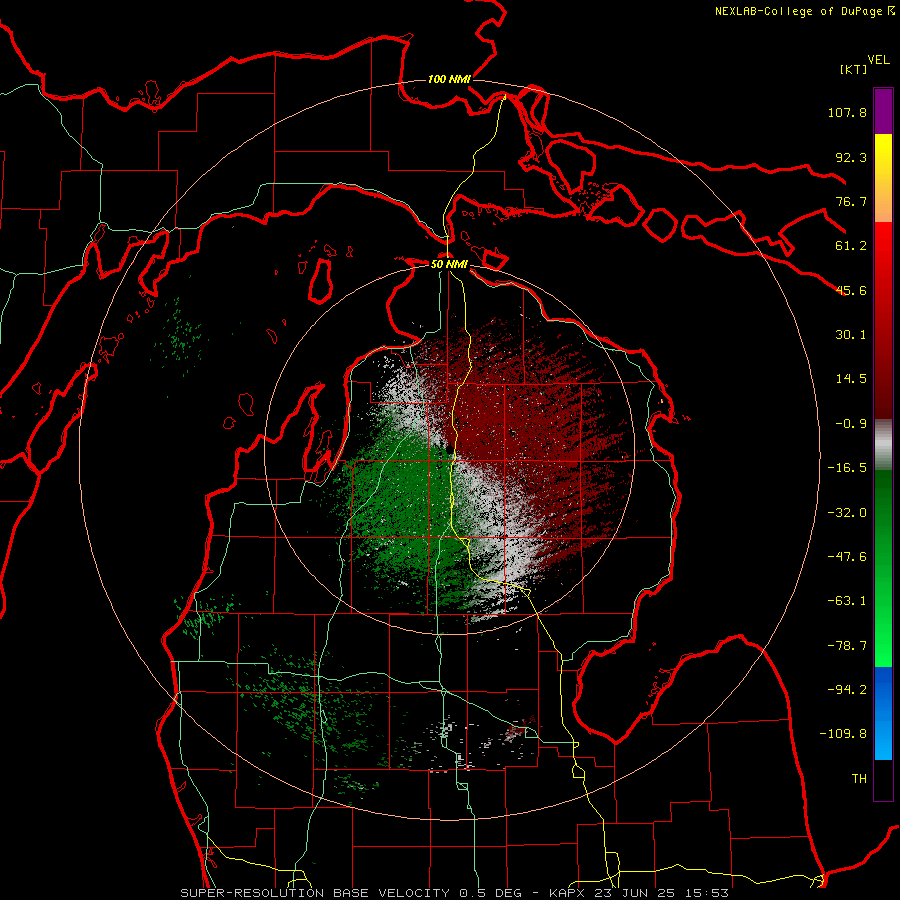Click the -47.6 legend value

(847, 557)
